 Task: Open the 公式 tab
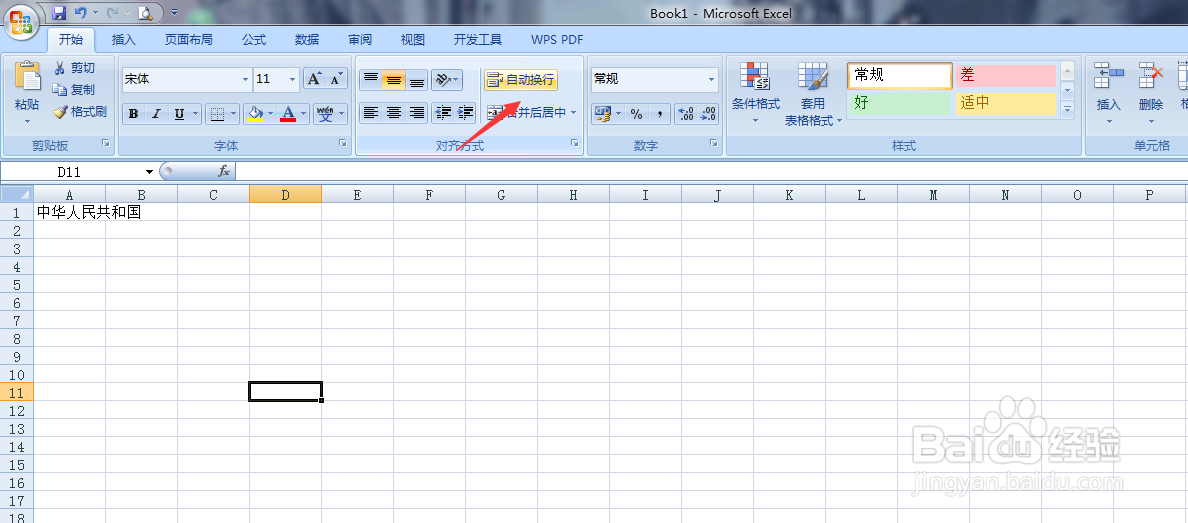[254, 40]
